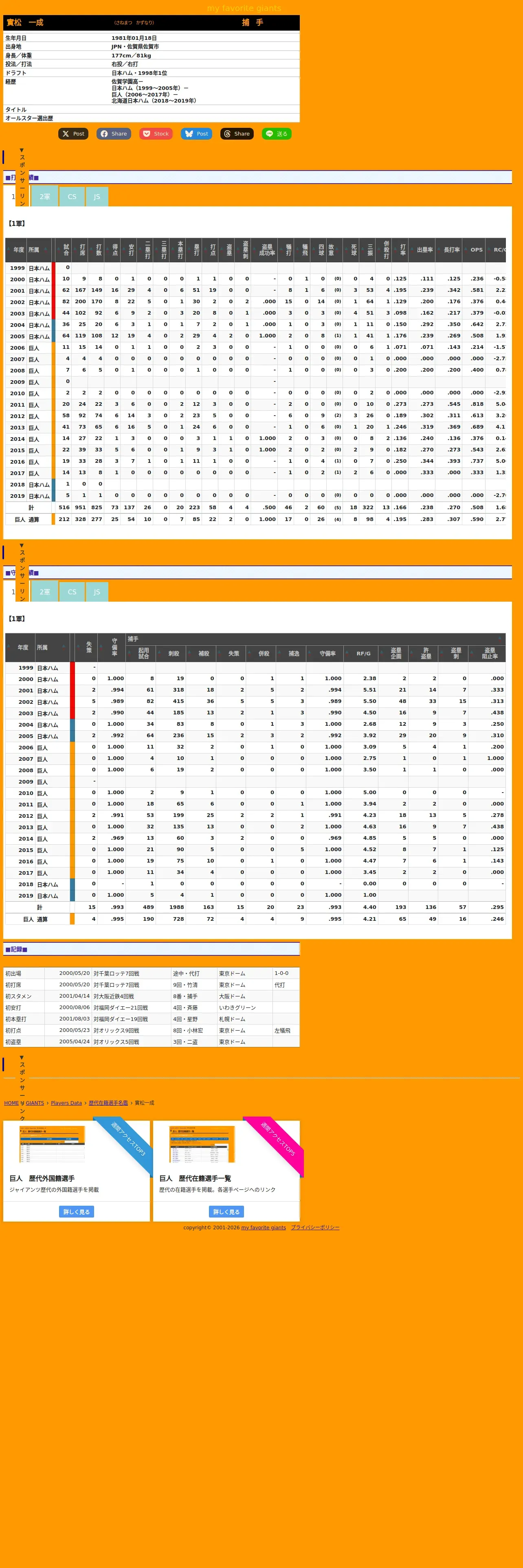
Task: Save the page with the Pocket Stock button
Action: tap(155, 134)
